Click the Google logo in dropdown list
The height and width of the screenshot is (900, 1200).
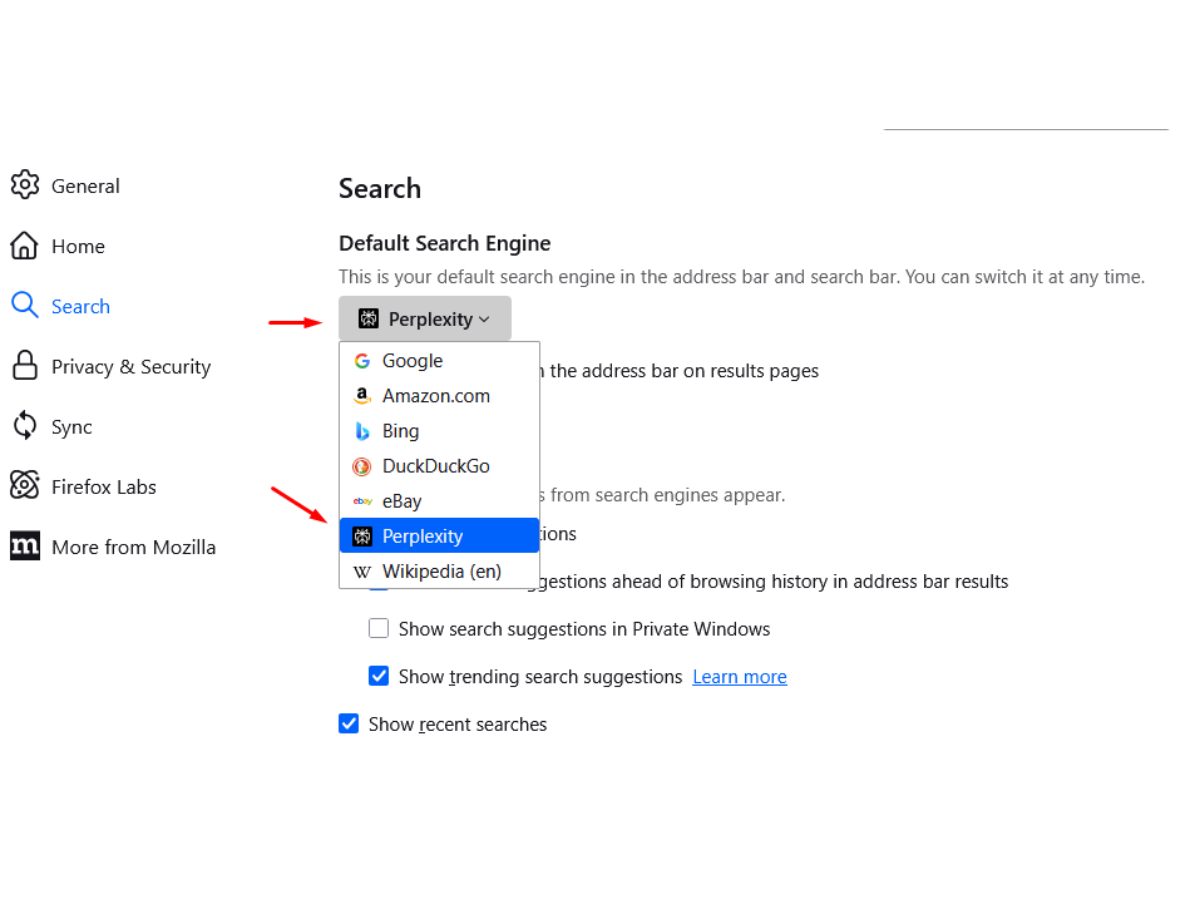tap(362, 361)
